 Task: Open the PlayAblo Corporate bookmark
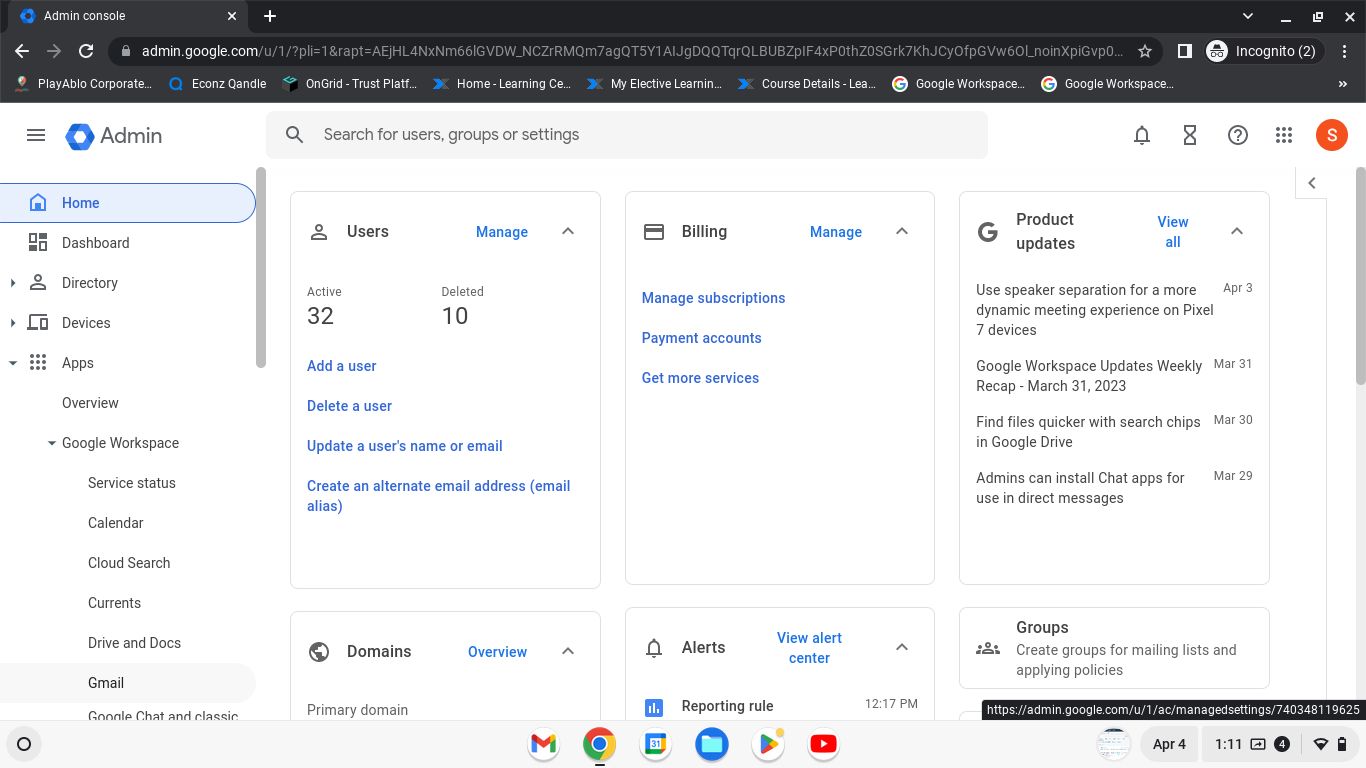pyautogui.click(x=84, y=84)
